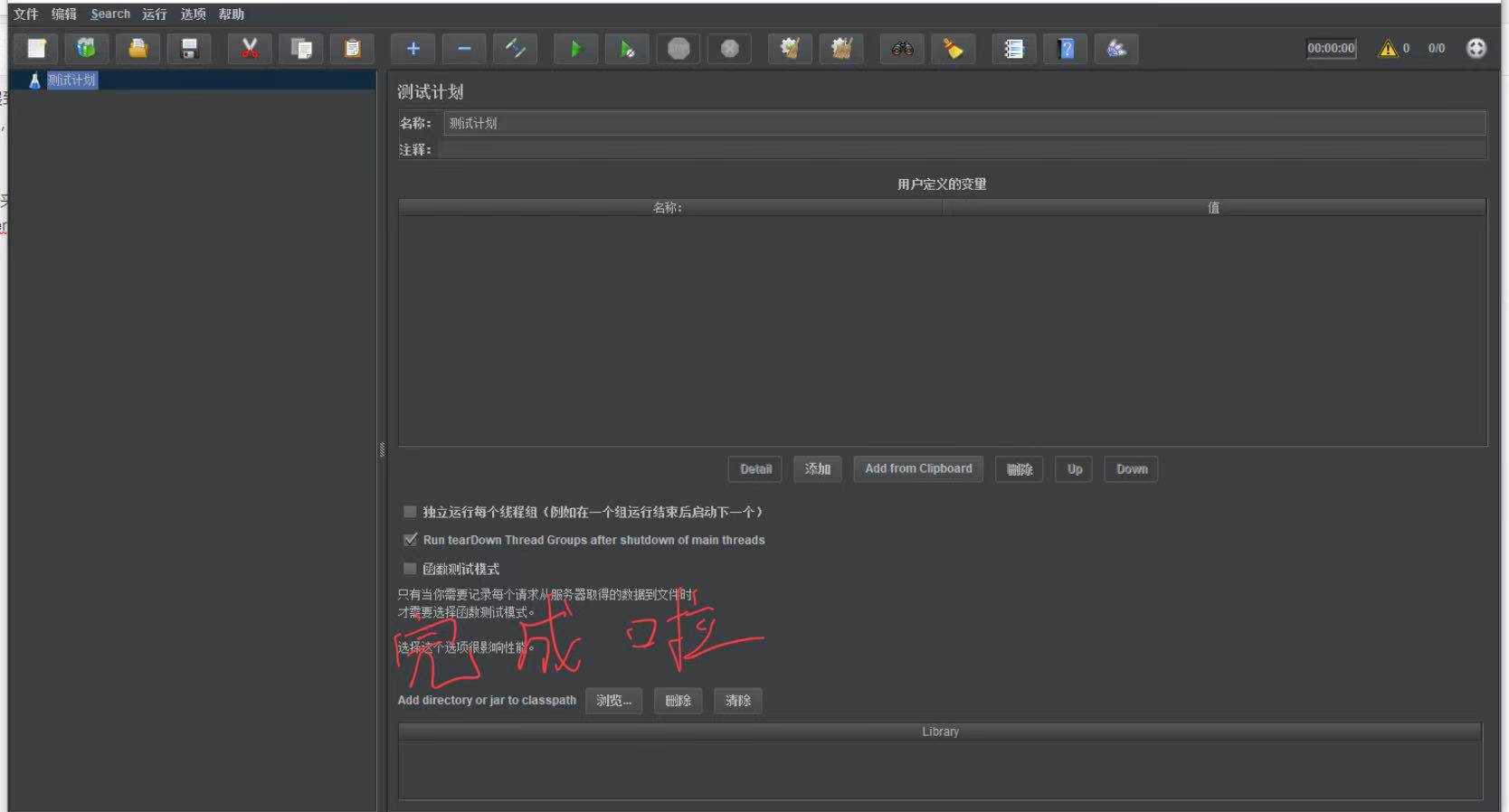Click the Toggle enable/disable toolbar icon
Image resolution: width=1509 pixels, height=812 pixels.
pos(515,49)
